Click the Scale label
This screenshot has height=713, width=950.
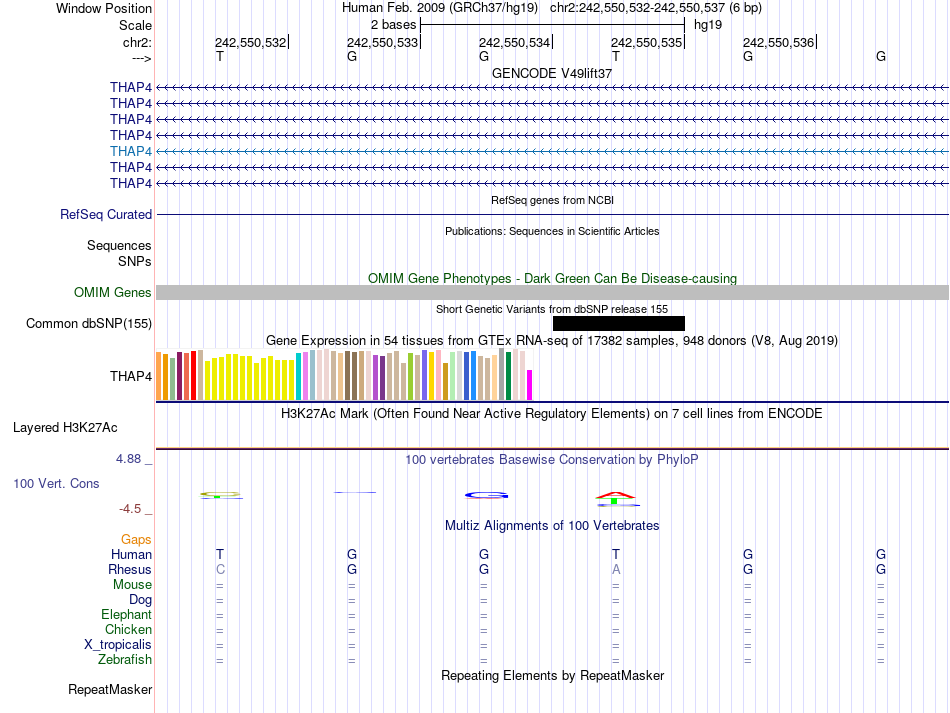tap(136, 25)
